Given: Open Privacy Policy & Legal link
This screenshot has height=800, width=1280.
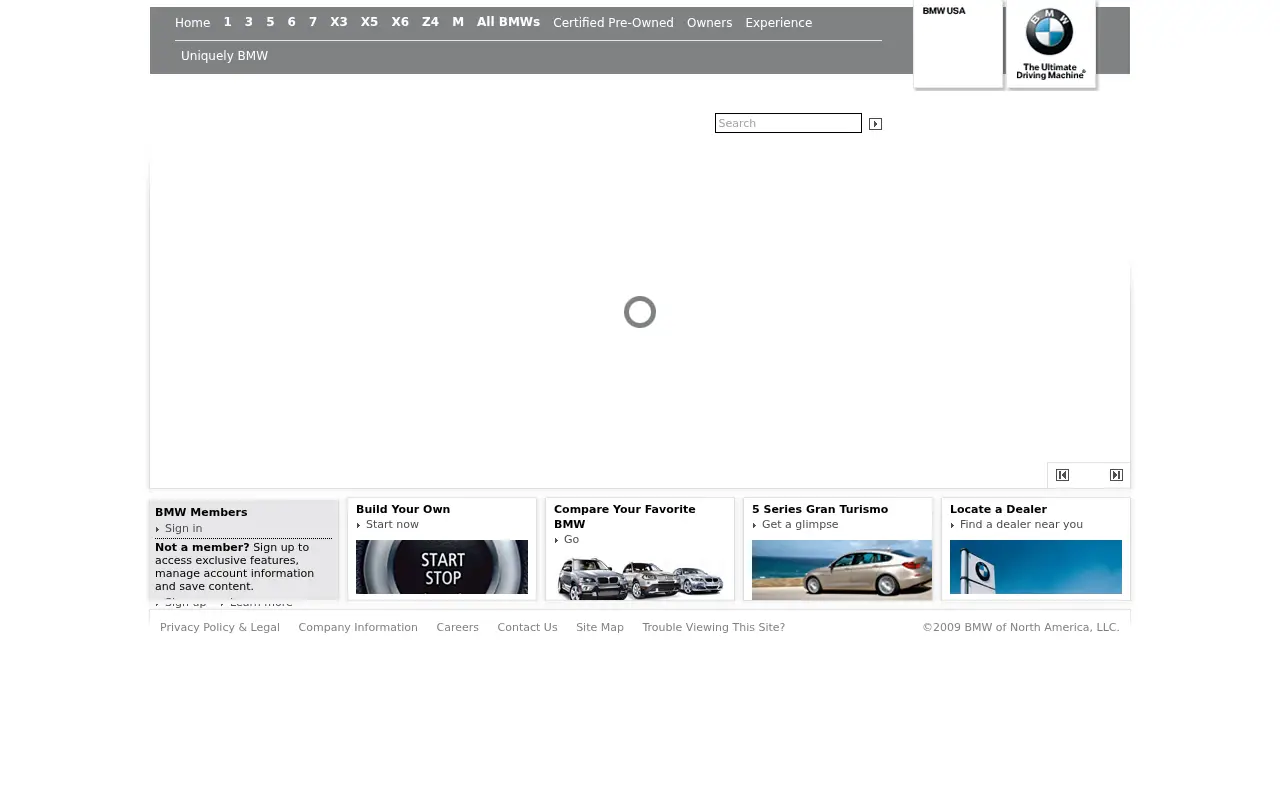Looking at the screenshot, I should (220, 628).
